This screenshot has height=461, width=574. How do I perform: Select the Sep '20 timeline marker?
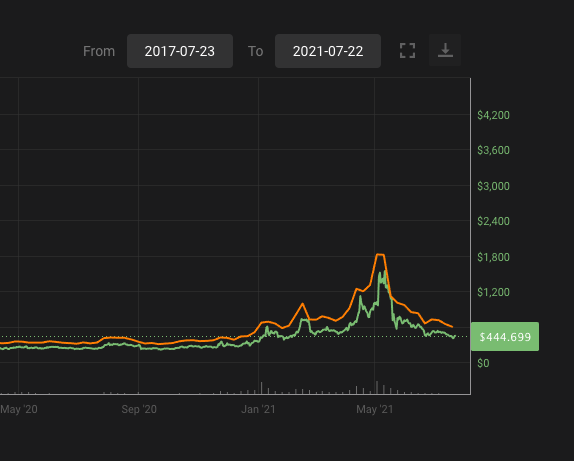click(139, 409)
